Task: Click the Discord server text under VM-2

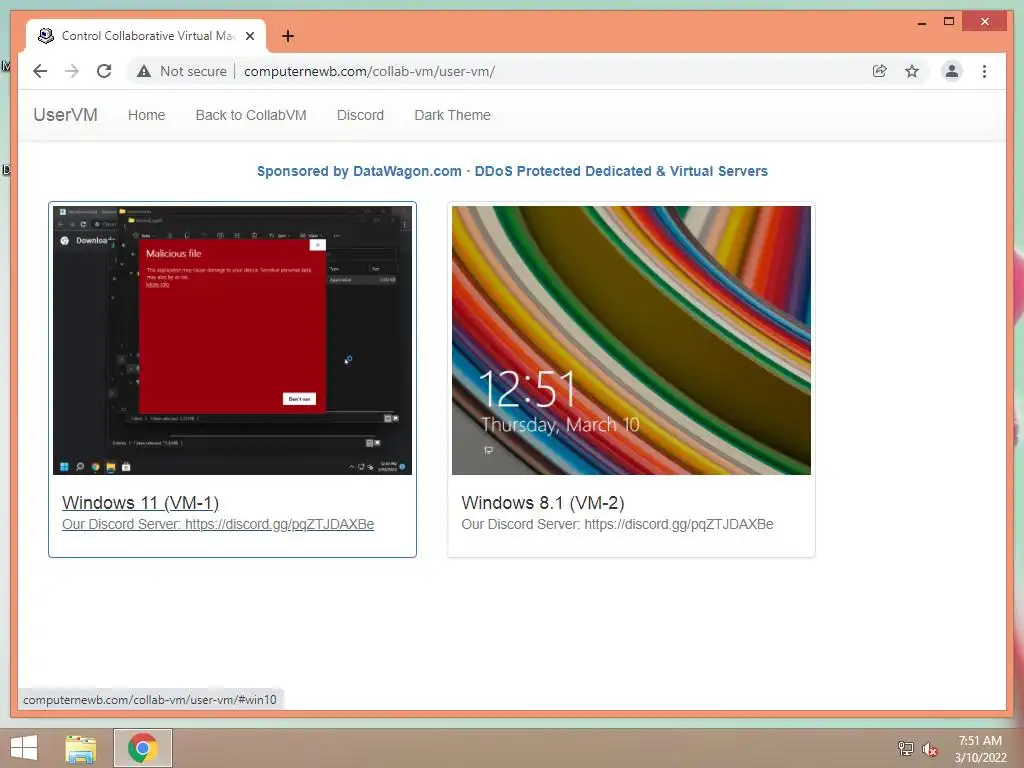Action: [x=617, y=524]
